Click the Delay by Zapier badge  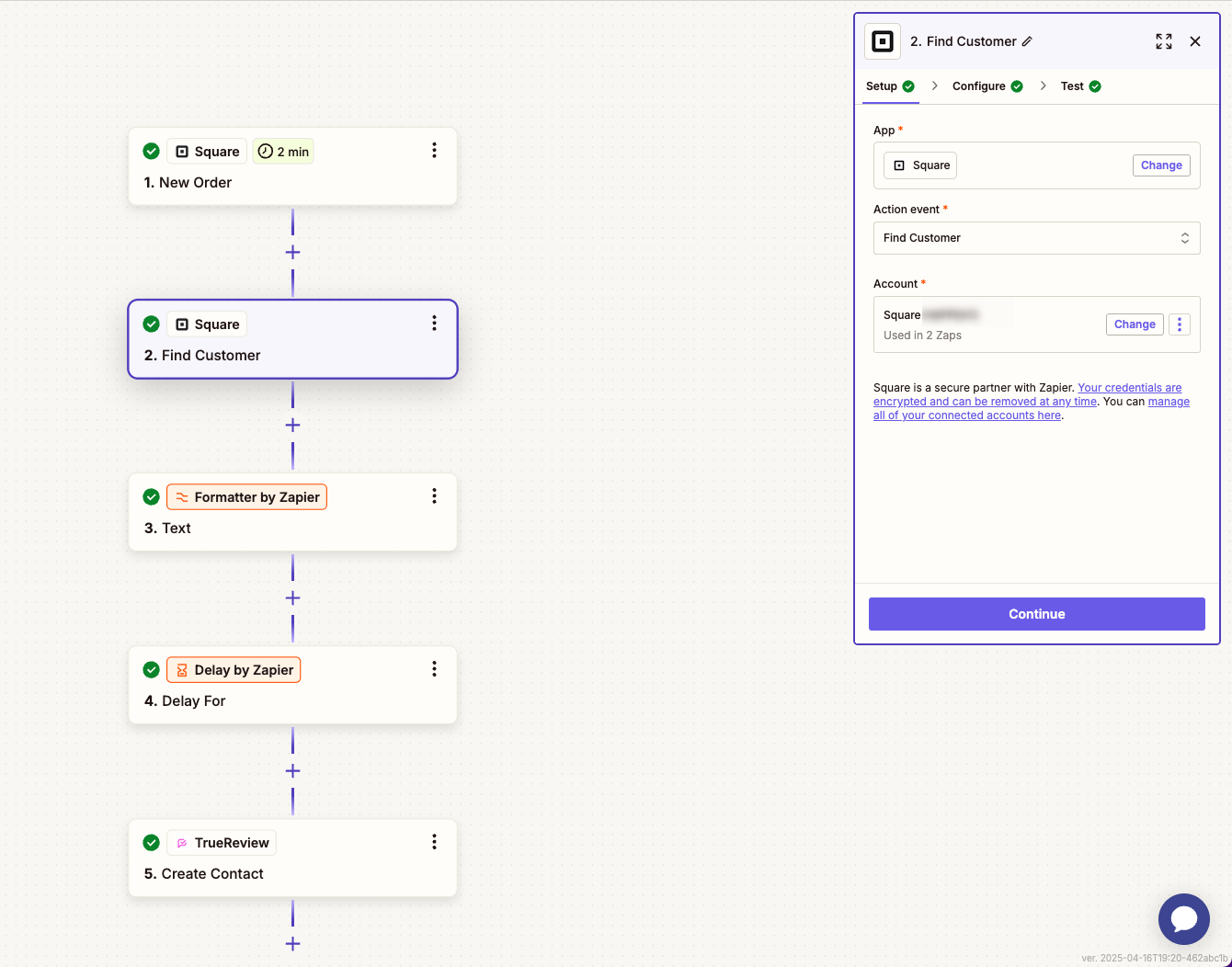pos(234,670)
